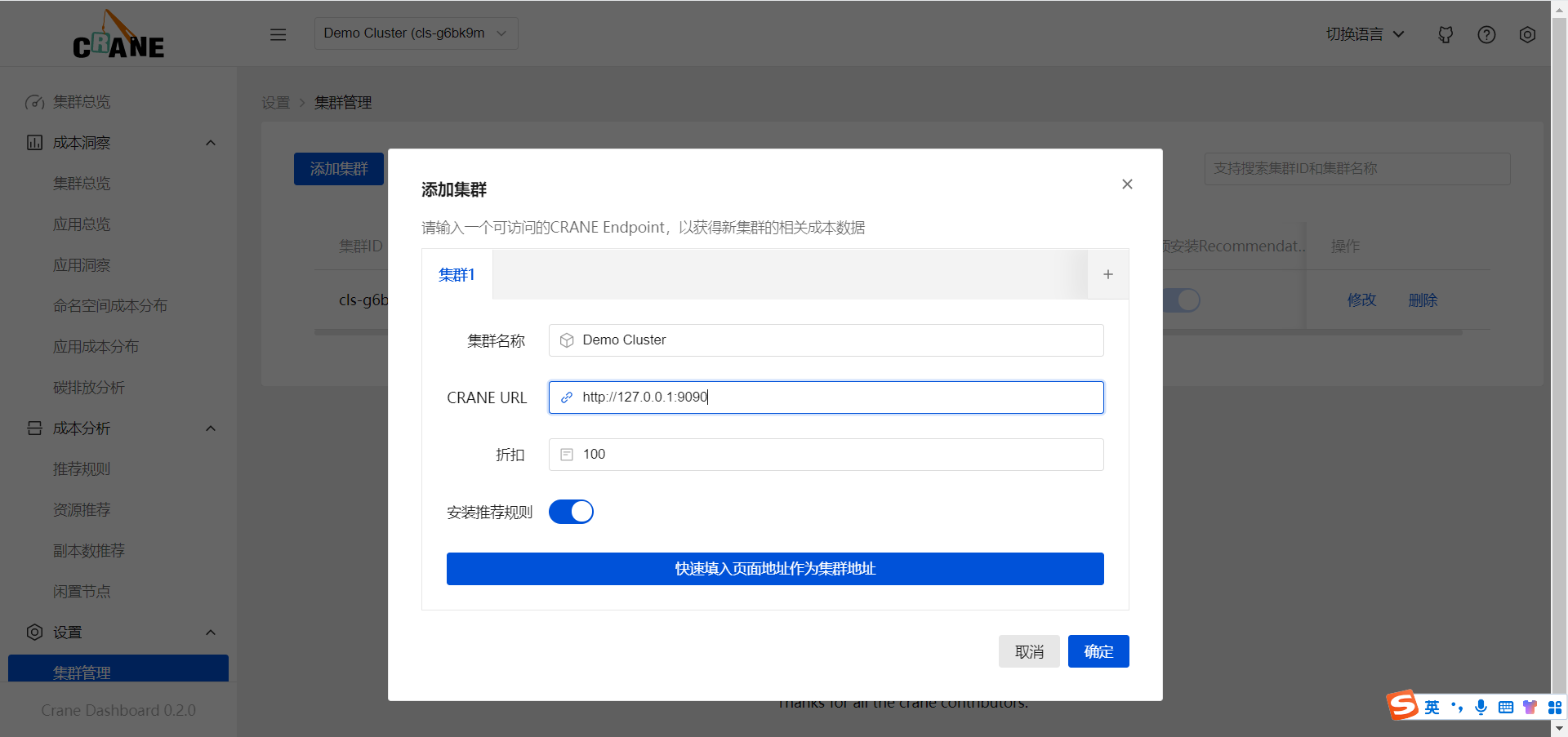Screen dimensions: 1568x737
Task: Collapse the 成本洞察 sidebar group
Action: click(x=211, y=143)
